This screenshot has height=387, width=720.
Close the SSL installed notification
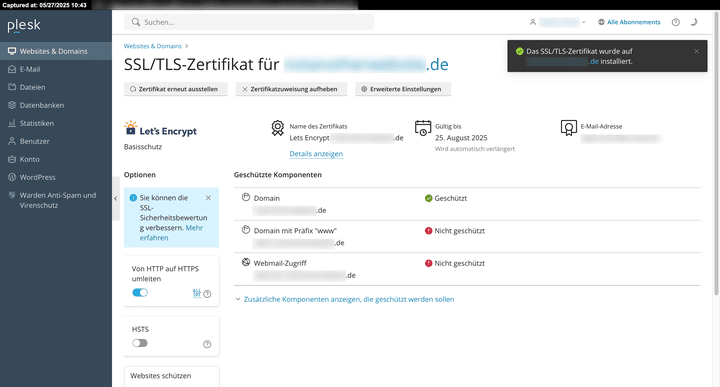coord(697,51)
